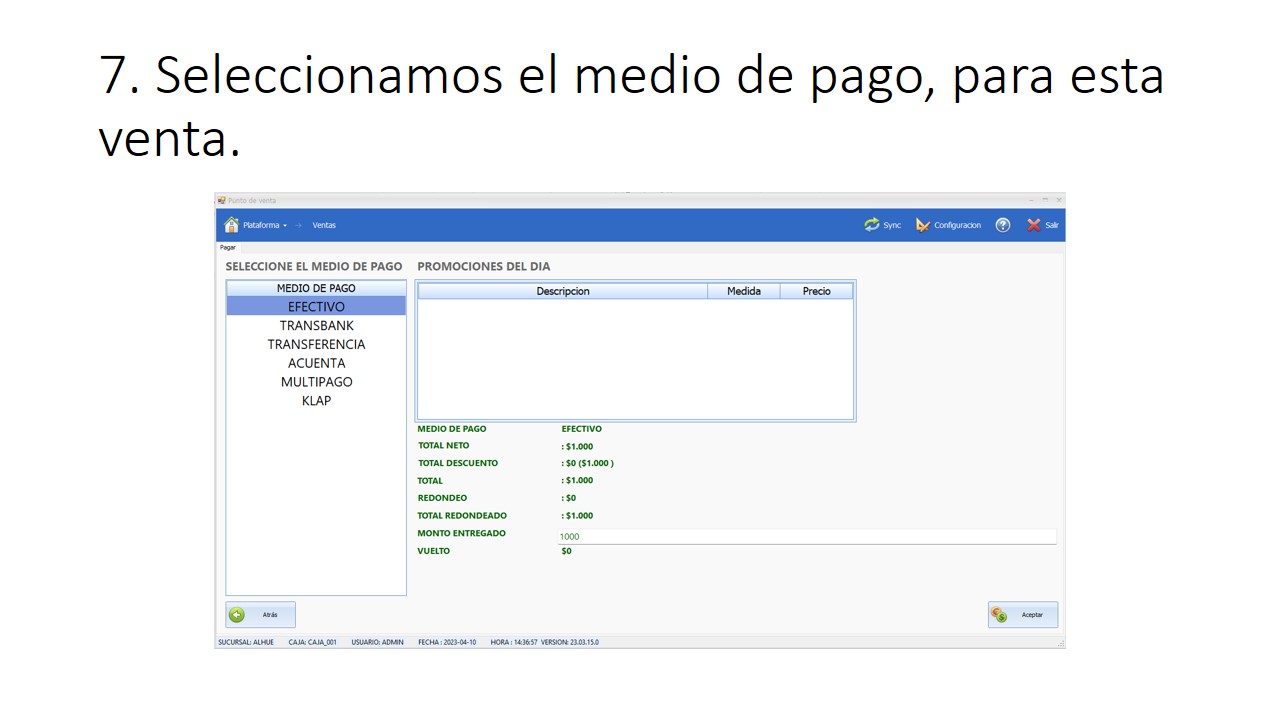Select TRANSFERENCIA payment method

click(316, 344)
